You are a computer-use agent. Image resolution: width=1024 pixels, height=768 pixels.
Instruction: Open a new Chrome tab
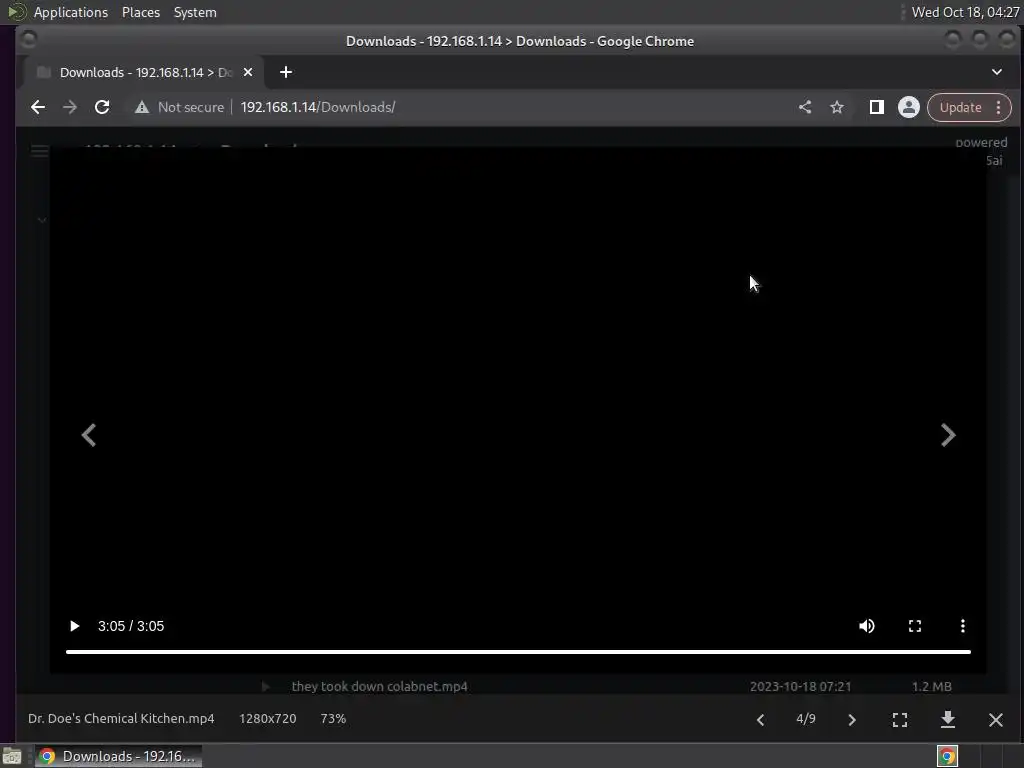coord(286,72)
